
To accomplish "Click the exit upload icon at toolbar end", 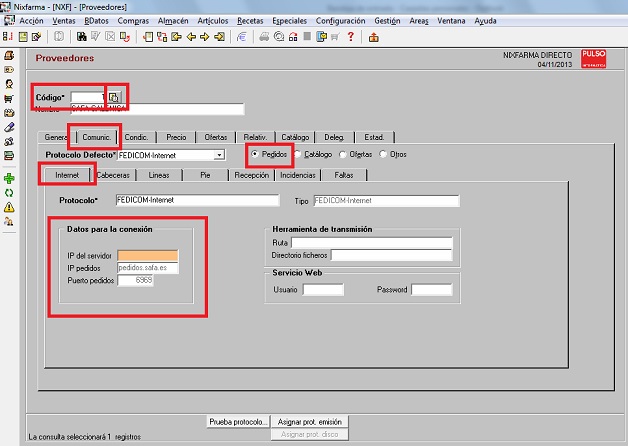I will [374, 37].
